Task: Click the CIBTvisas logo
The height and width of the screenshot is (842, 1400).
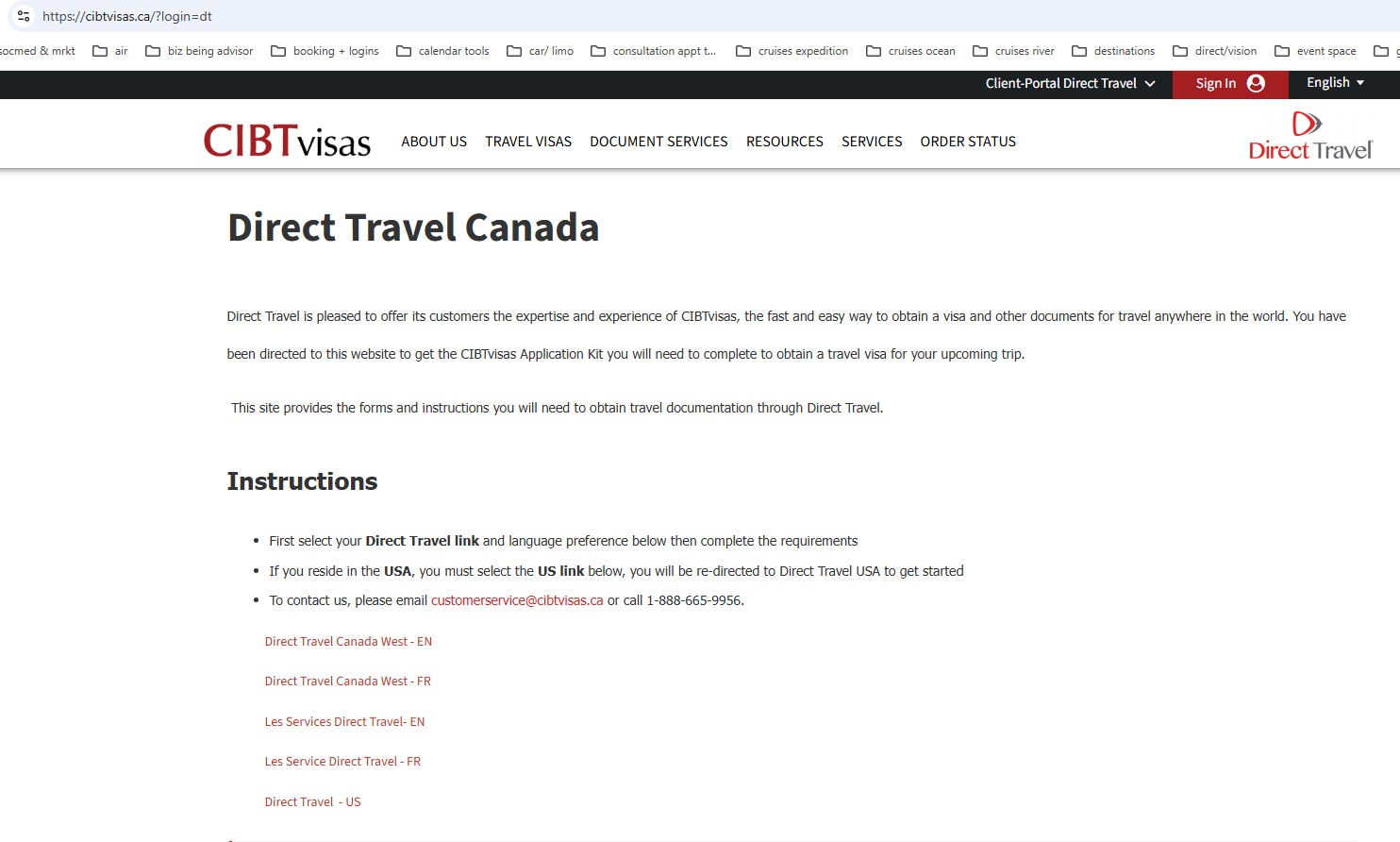Action: click(x=287, y=141)
